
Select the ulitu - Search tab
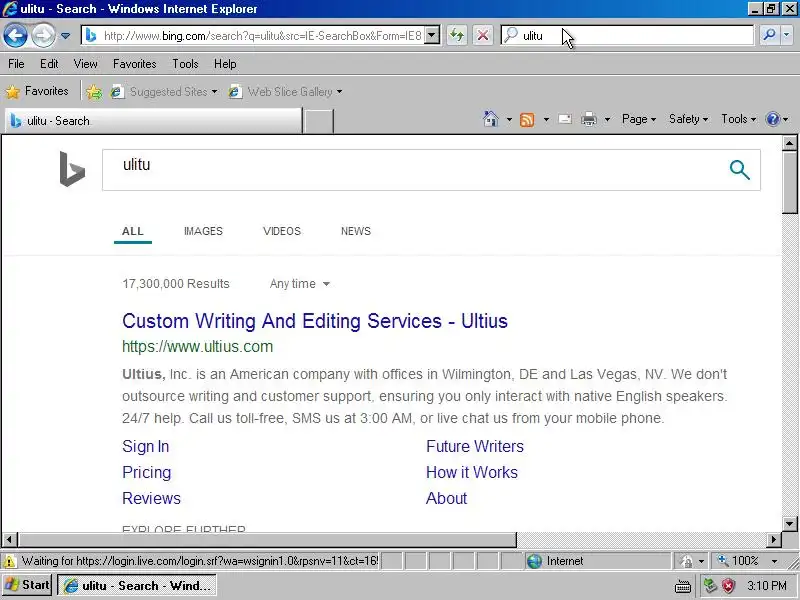(x=153, y=121)
